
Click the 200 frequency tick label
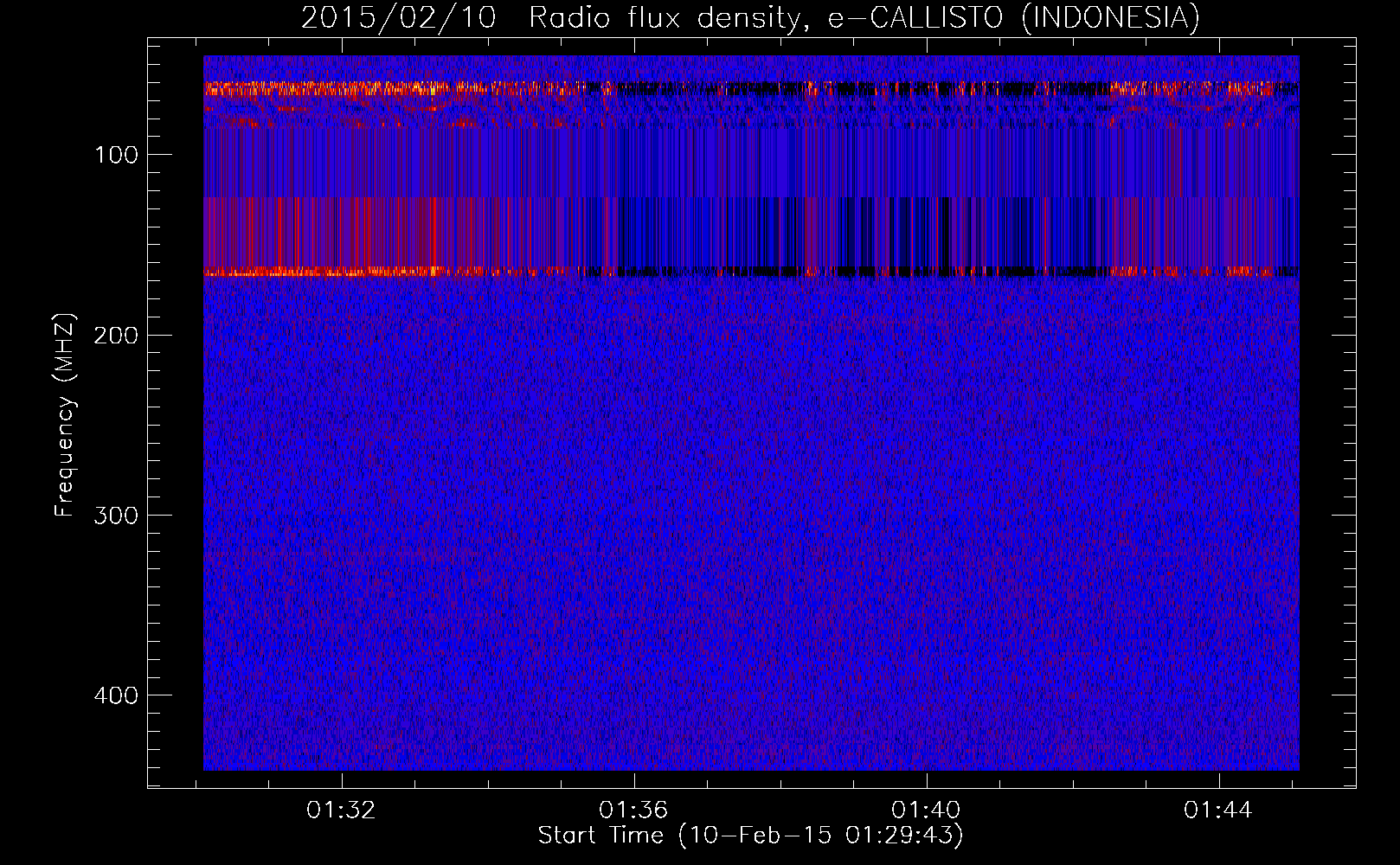pyautogui.click(x=116, y=336)
